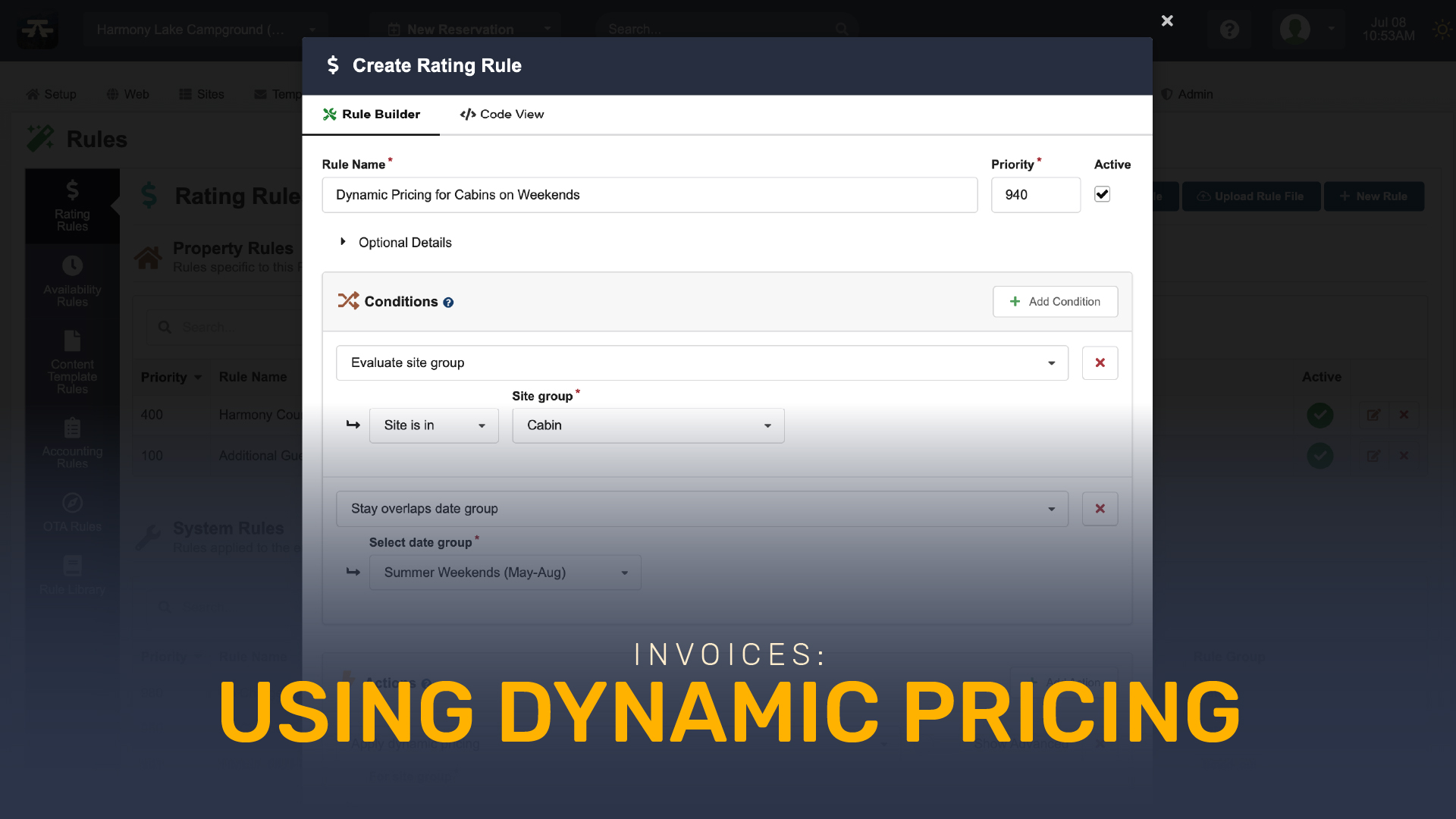Remove the Stay overlaps date group condition
The height and width of the screenshot is (819, 1456).
pyautogui.click(x=1100, y=509)
